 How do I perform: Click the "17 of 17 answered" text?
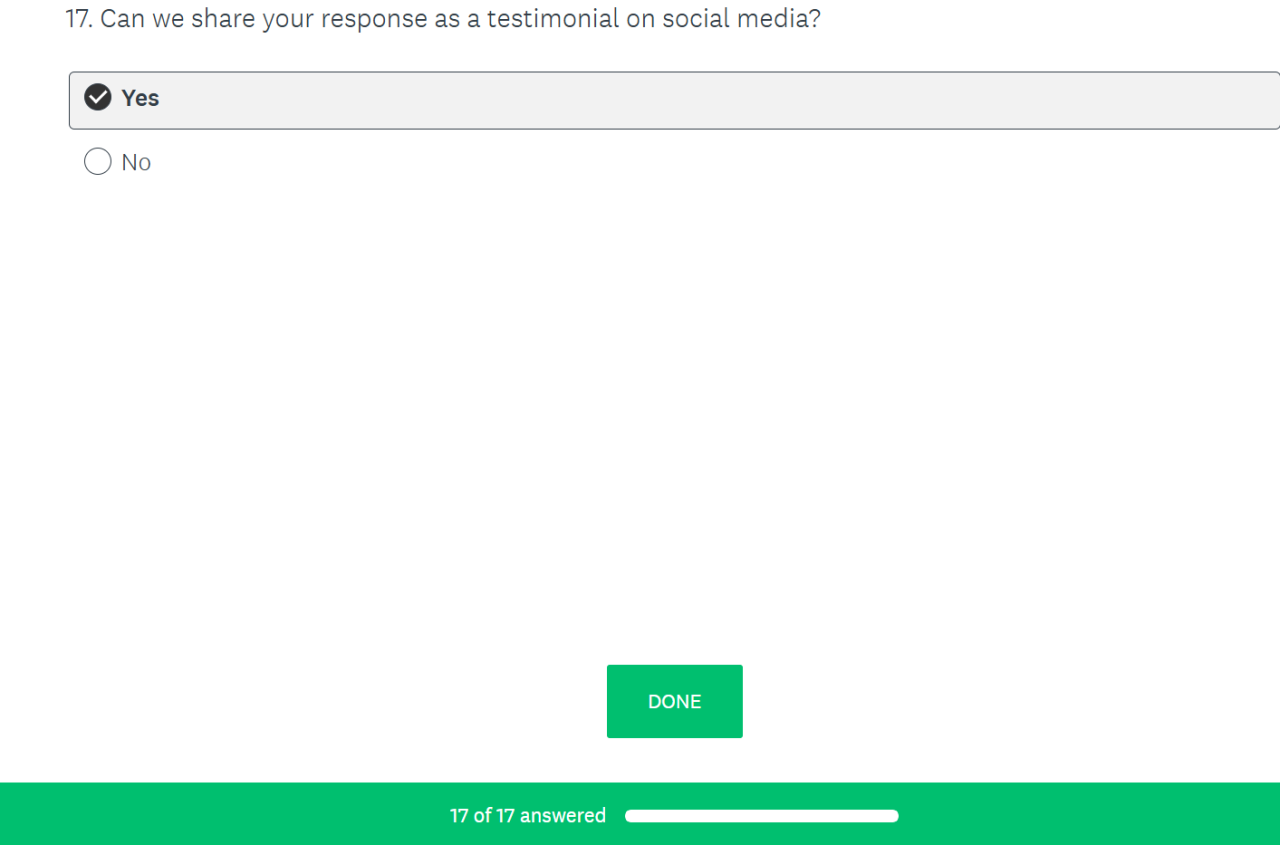point(527,816)
